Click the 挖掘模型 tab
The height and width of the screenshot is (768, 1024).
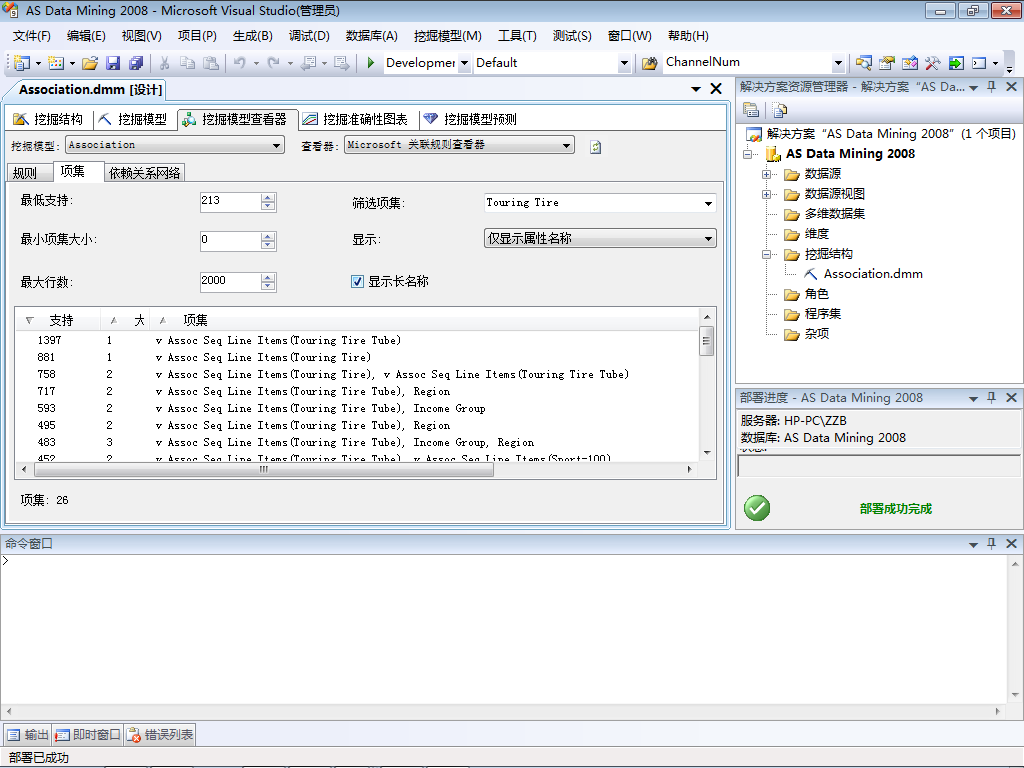(133, 119)
